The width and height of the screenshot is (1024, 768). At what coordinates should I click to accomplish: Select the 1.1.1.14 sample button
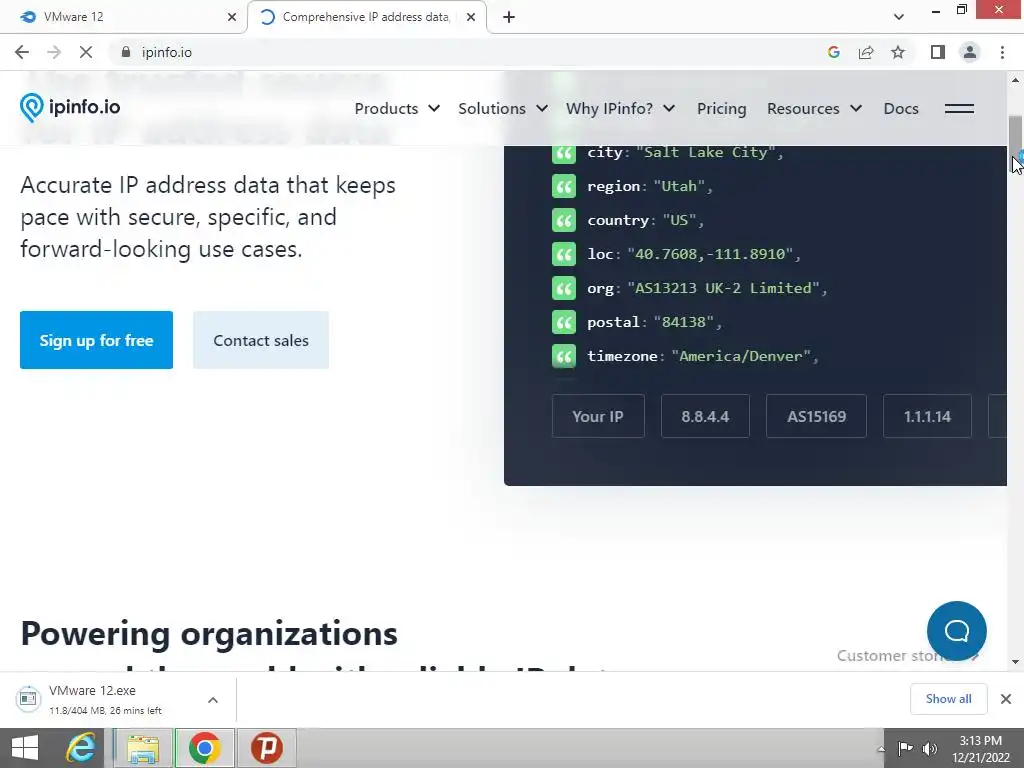click(x=927, y=416)
